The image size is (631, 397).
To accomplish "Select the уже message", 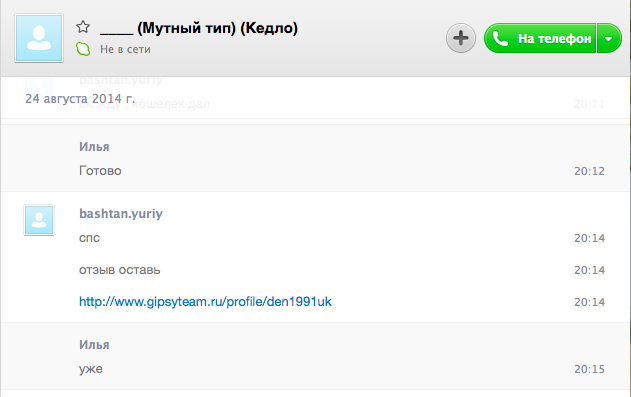I will 91,369.
